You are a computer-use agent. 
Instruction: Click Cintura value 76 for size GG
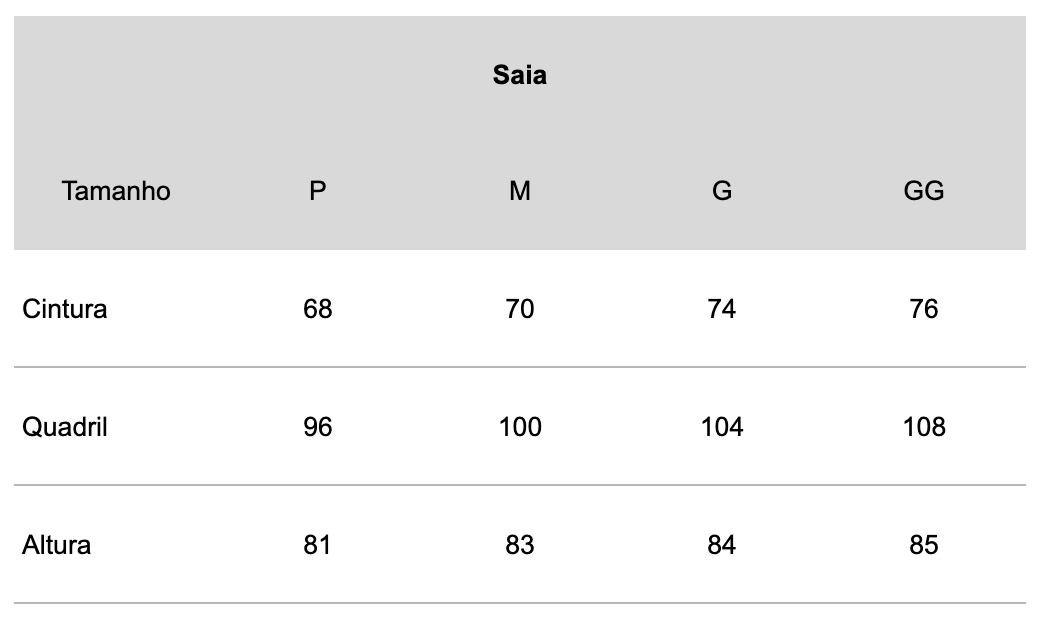pyautogui.click(x=924, y=309)
